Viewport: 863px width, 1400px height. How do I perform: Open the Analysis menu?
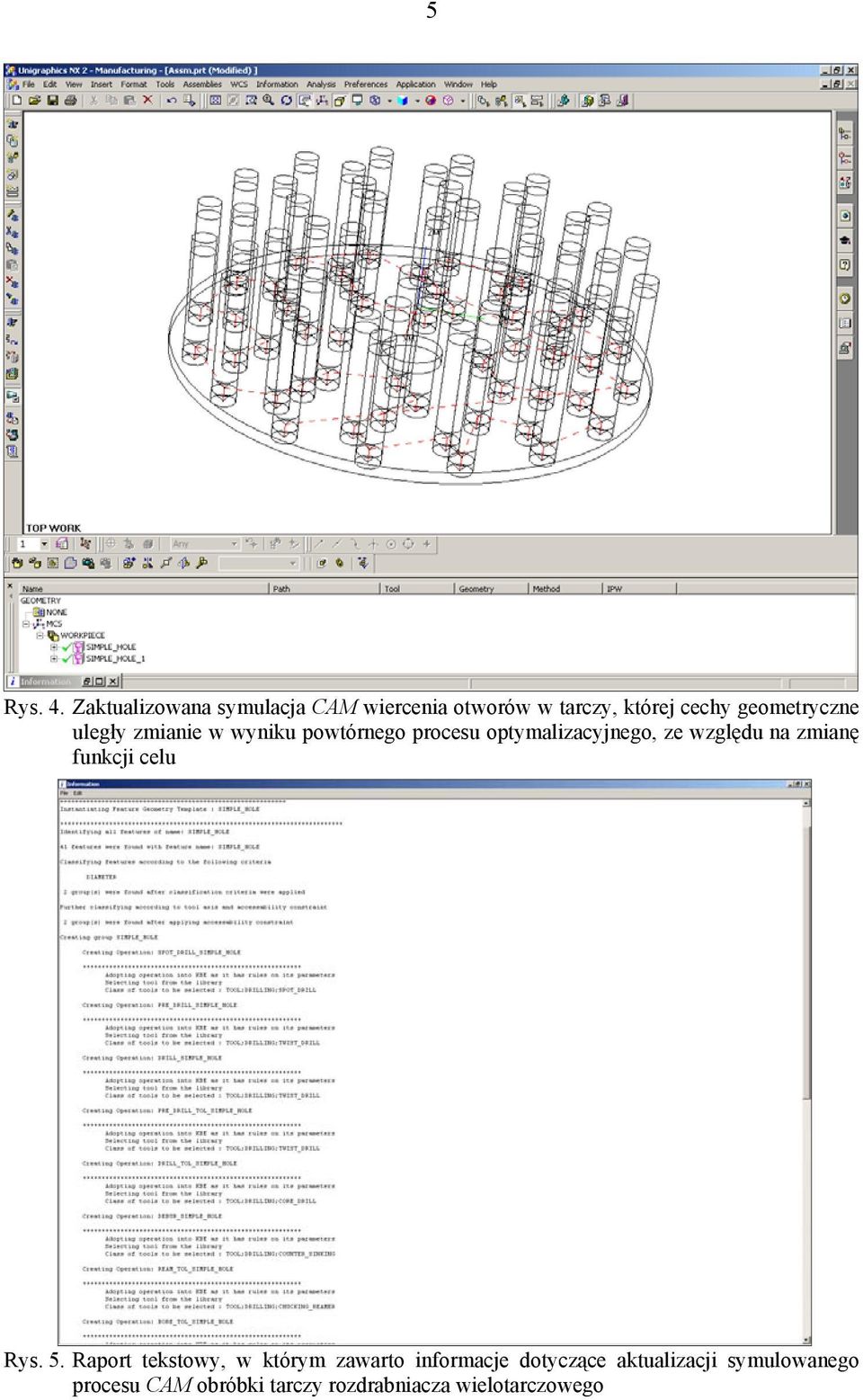[321, 85]
